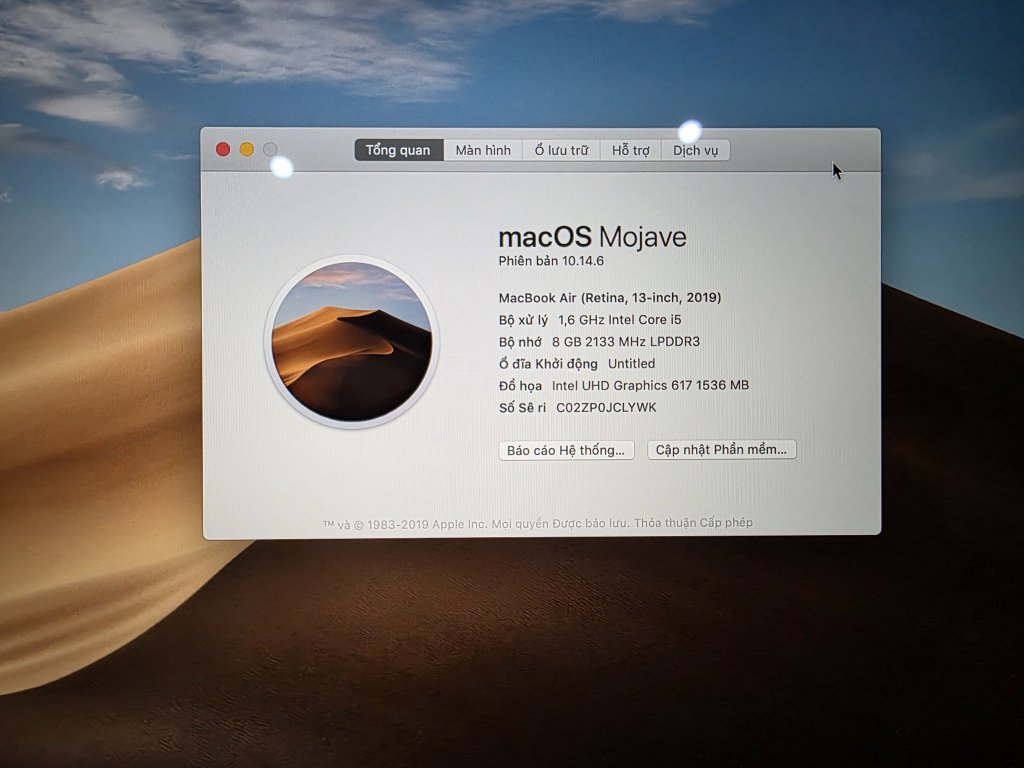This screenshot has height=768, width=1024.
Task: Close the About This Mac window
Action: pyautogui.click(x=223, y=150)
